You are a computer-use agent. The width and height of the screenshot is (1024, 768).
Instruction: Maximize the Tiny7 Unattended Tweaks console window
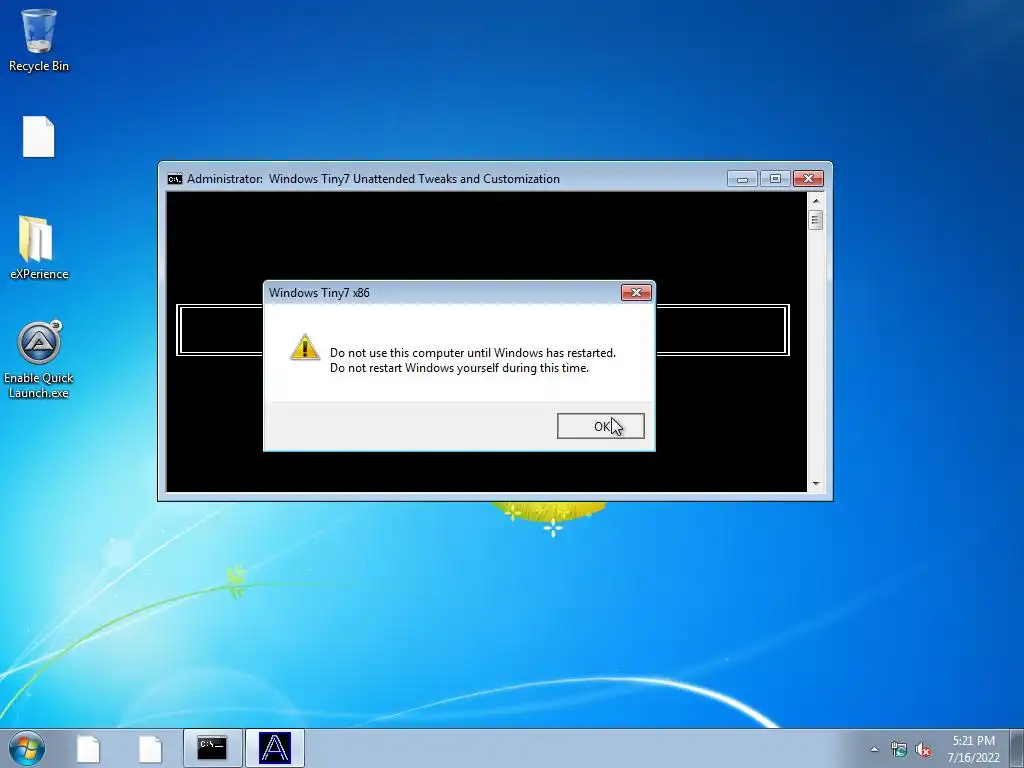(775, 179)
